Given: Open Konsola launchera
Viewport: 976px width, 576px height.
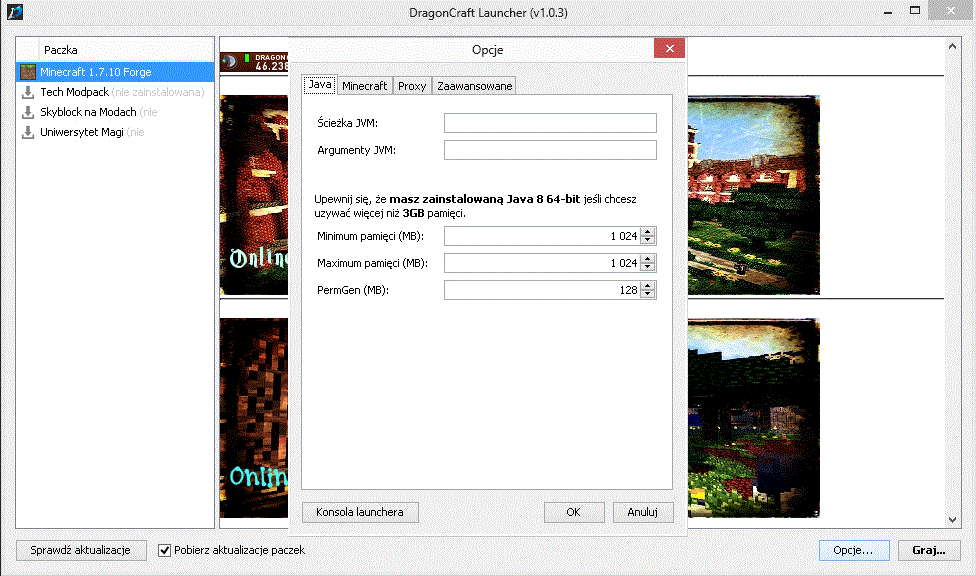Looking at the screenshot, I should pyautogui.click(x=360, y=512).
